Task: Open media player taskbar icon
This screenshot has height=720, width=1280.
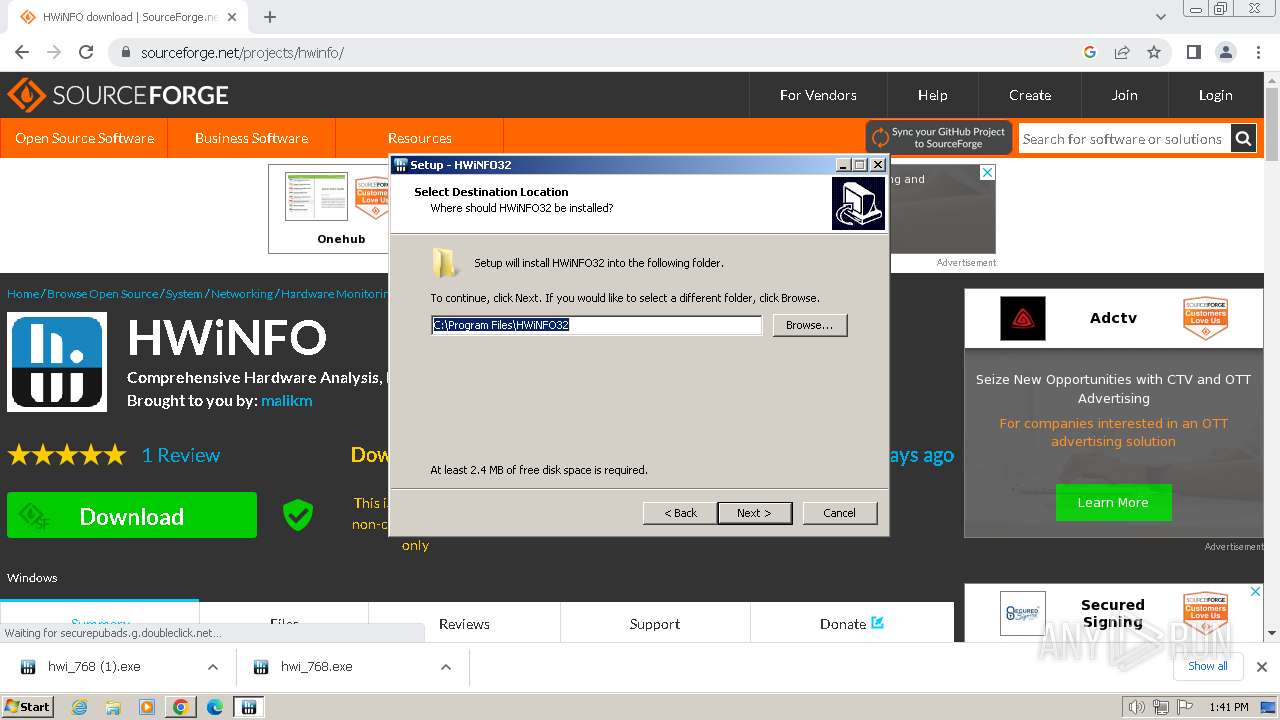Action: tap(147, 707)
